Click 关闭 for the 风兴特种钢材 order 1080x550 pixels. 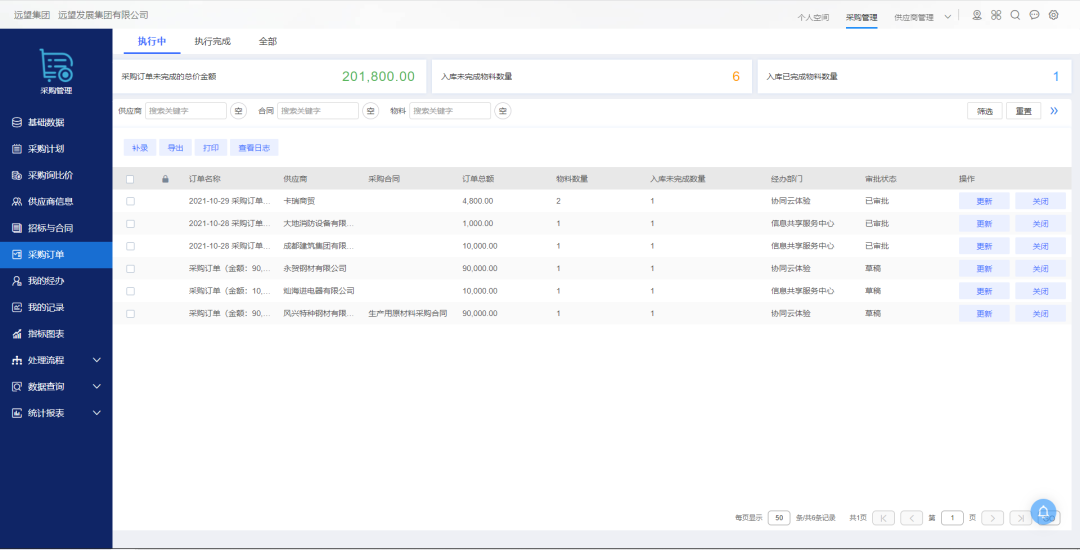[x=1040, y=313]
